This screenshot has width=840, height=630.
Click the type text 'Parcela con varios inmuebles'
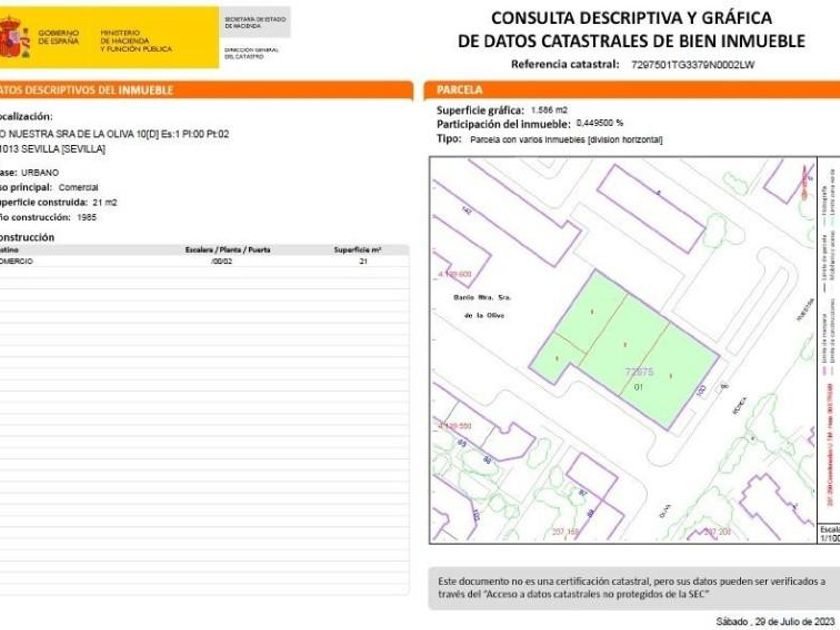[x=528, y=140]
